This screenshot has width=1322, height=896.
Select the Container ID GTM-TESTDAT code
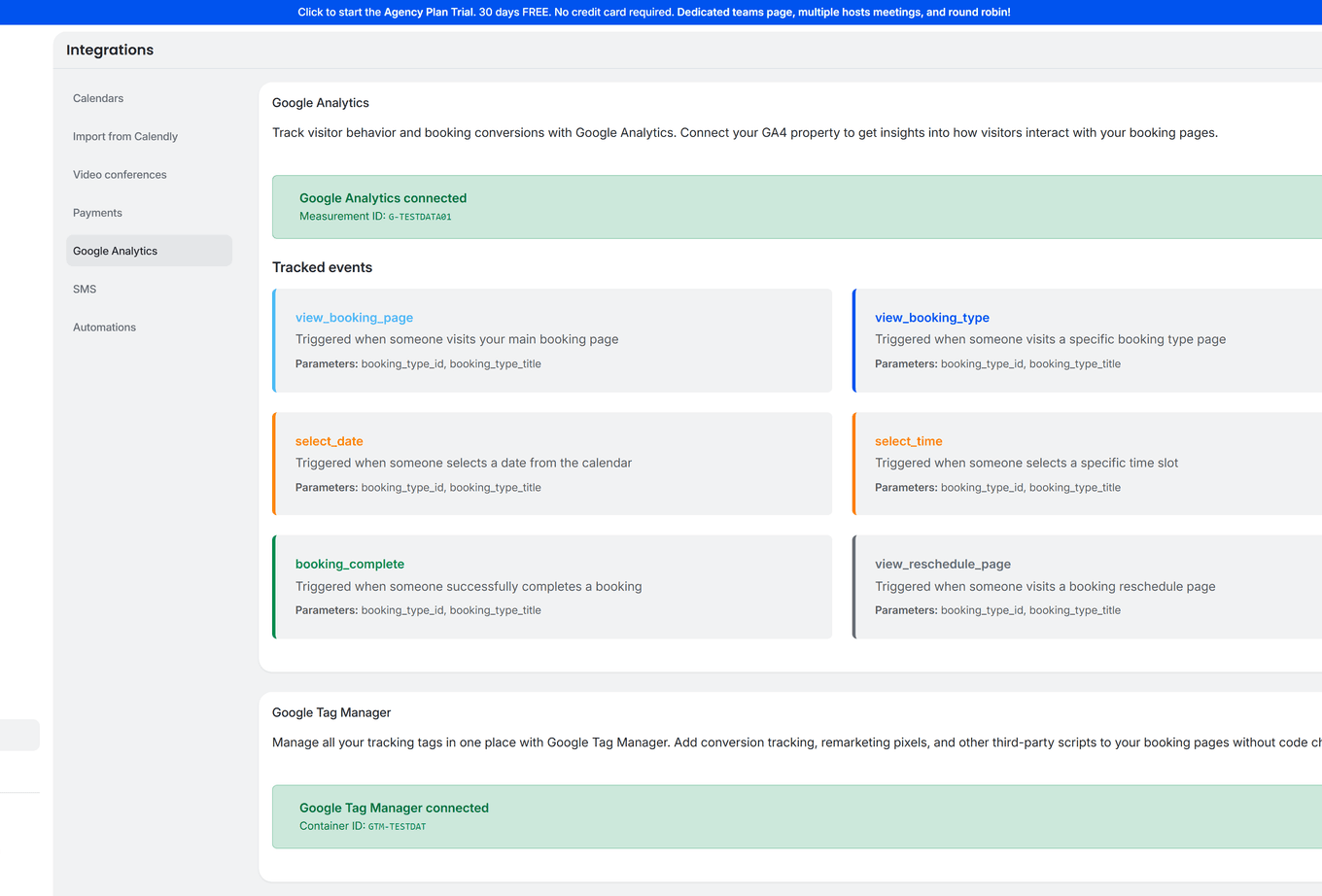pos(397,826)
